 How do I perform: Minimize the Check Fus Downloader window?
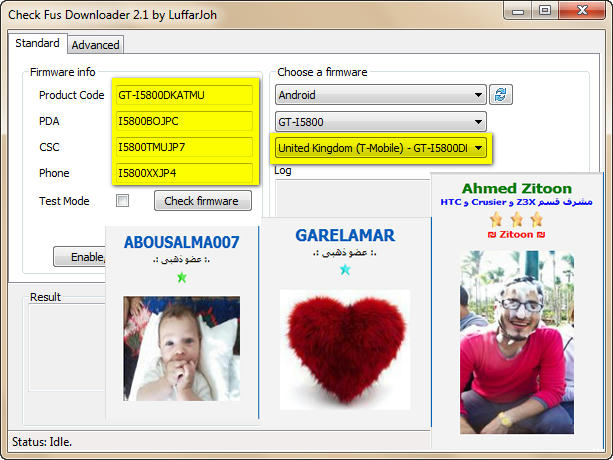pyautogui.click(x=518, y=11)
